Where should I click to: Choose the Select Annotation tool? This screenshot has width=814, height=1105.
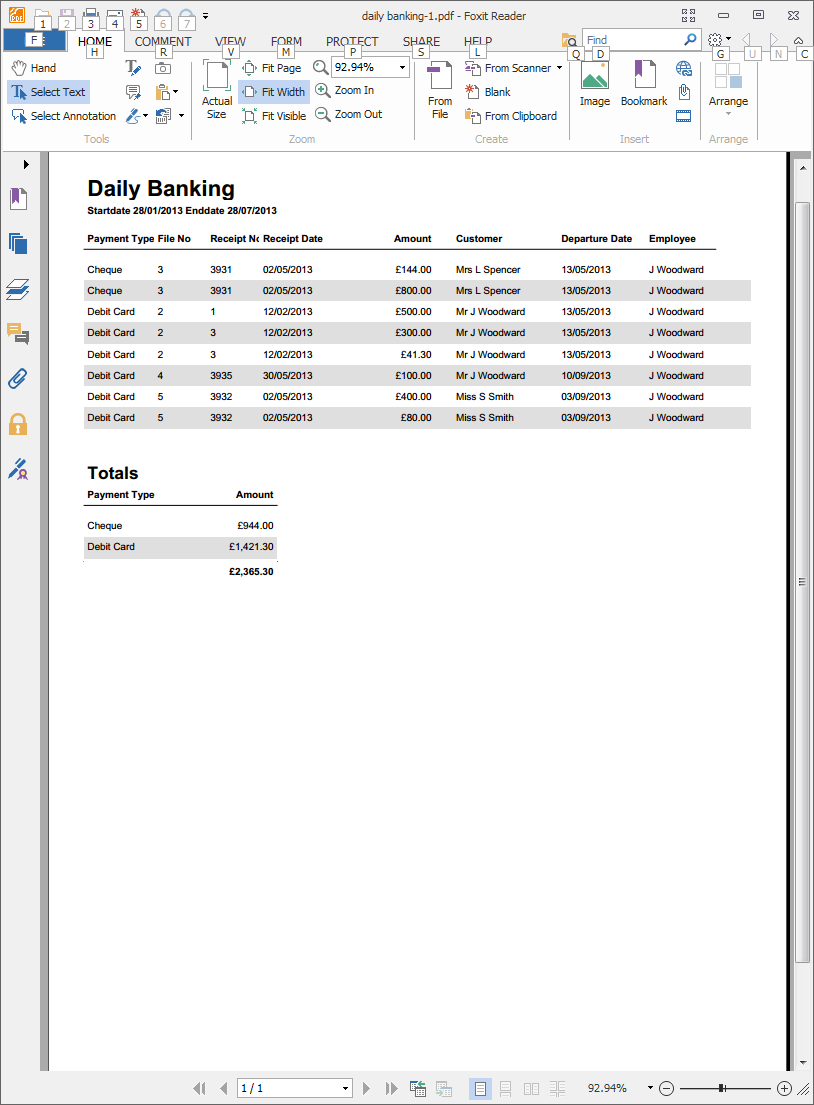63,116
